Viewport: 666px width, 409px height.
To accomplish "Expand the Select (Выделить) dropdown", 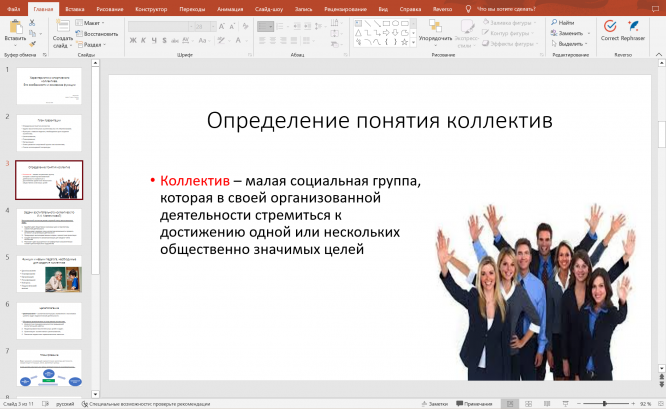I will coord(571,44).
